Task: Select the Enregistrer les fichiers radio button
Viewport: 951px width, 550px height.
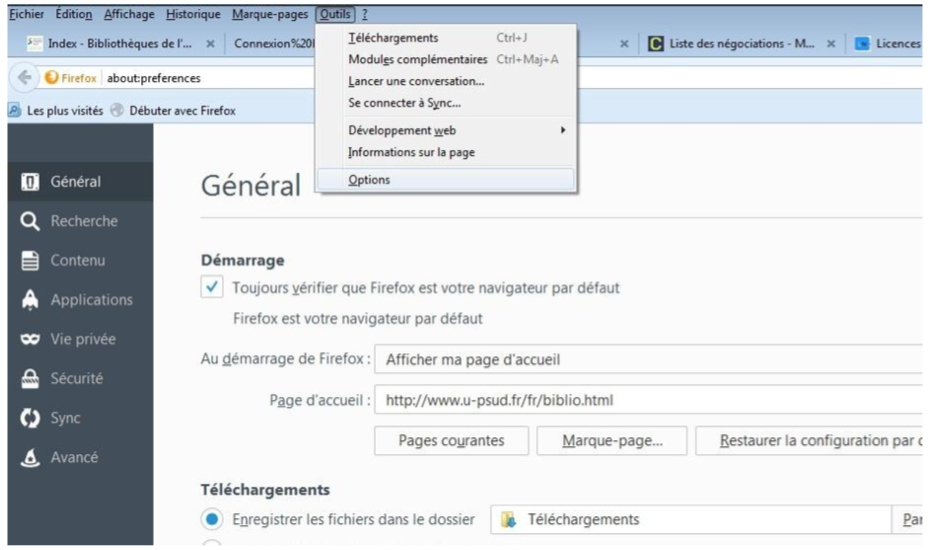Action: coord(212,519)
